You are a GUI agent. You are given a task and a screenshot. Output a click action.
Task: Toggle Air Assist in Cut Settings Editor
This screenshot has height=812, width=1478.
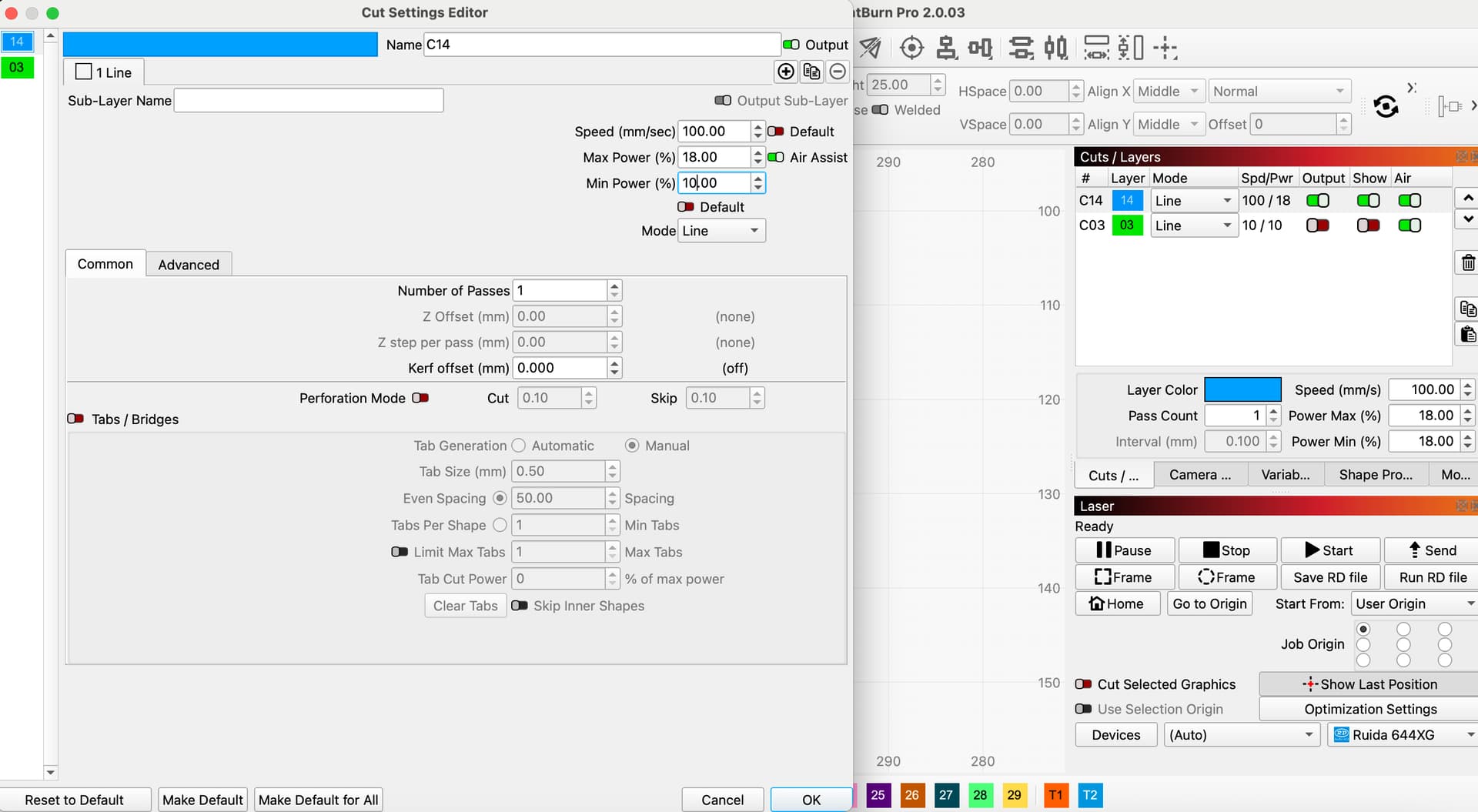point(776,157)
